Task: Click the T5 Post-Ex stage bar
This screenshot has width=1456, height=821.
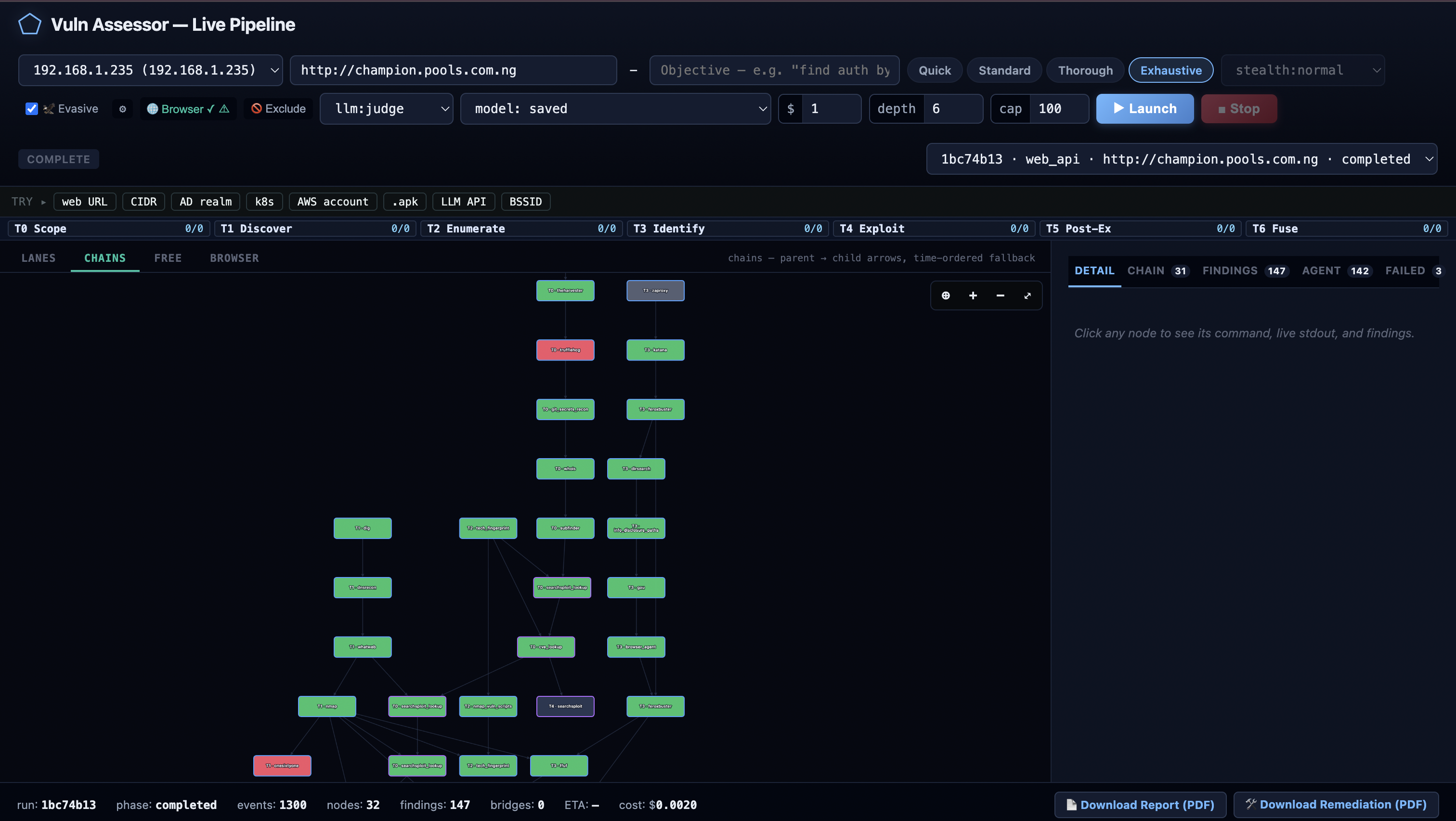Action: [x=1141, y=228]
